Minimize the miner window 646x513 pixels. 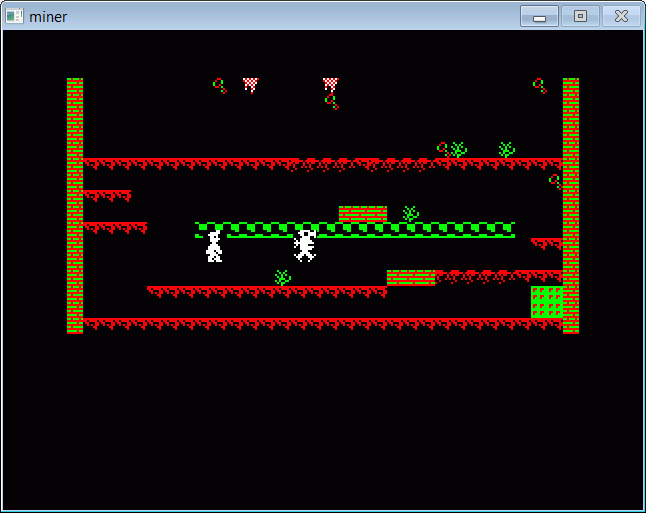[x=539, y=16]
